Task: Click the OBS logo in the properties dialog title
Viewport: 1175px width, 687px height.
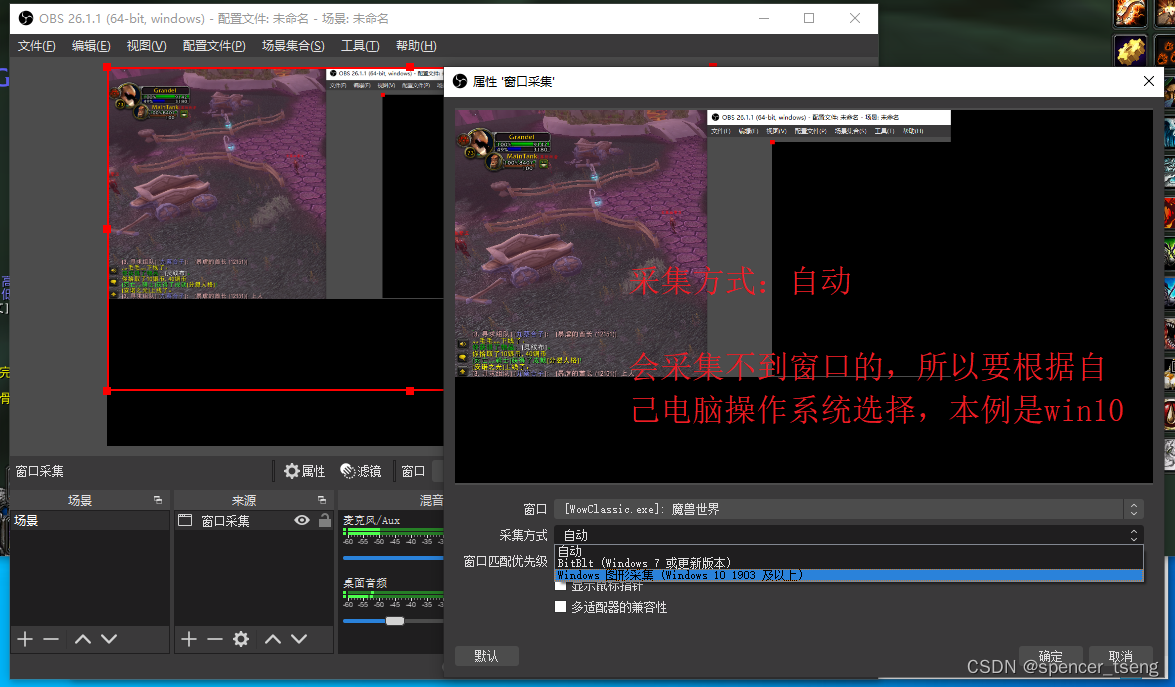Action: tap(460, 81)
